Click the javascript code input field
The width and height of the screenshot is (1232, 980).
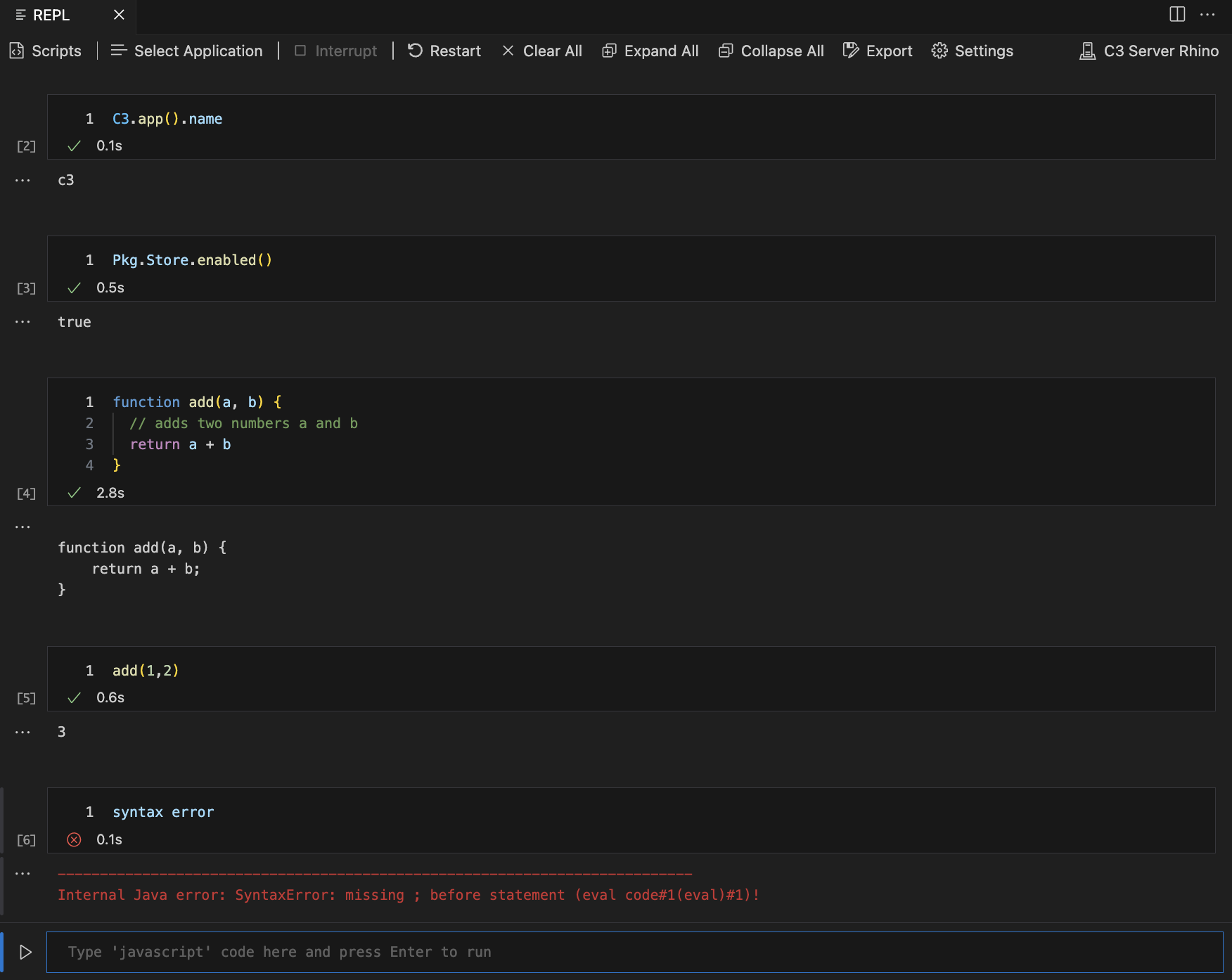pyautogui.click(x=422, y=952)
